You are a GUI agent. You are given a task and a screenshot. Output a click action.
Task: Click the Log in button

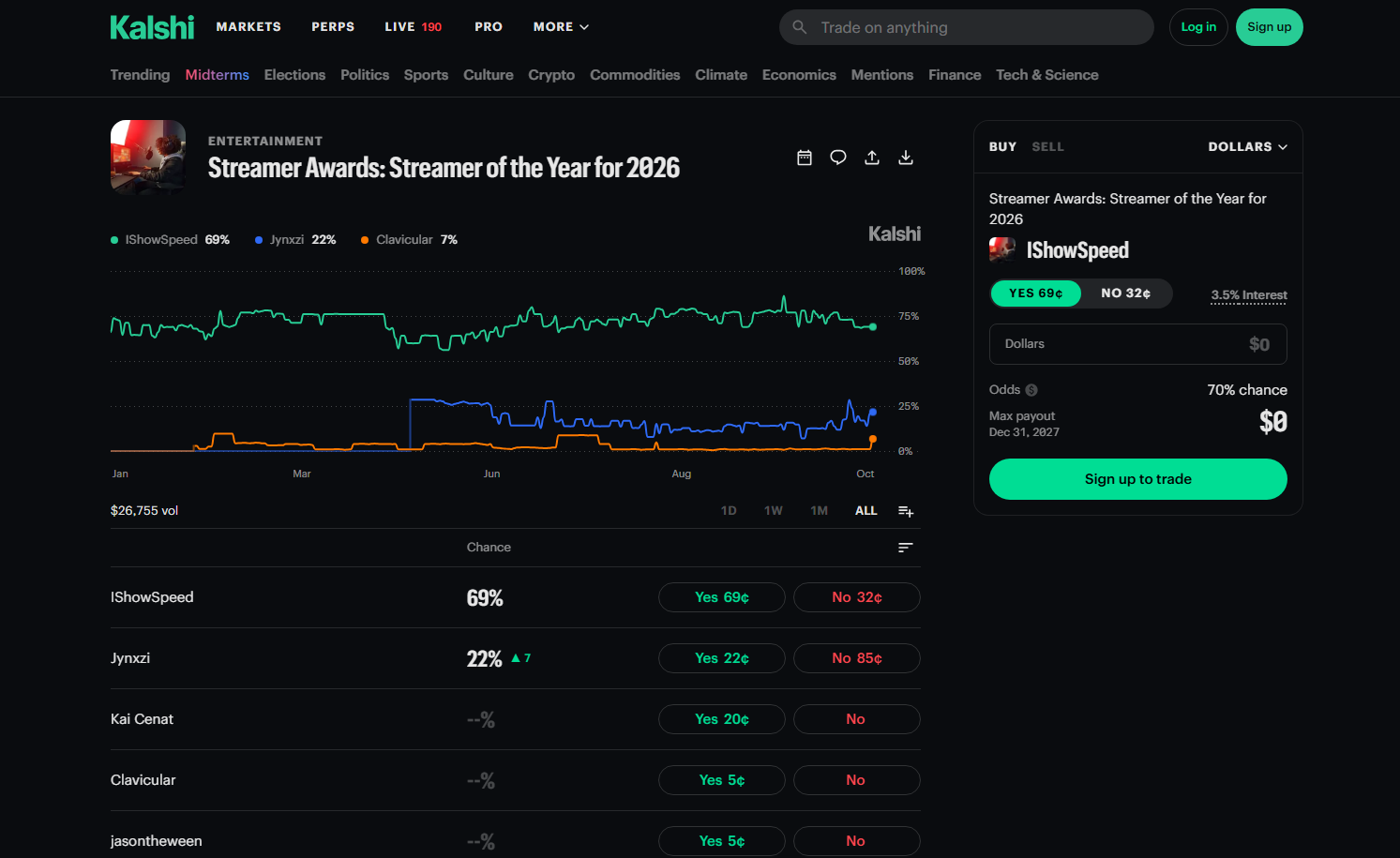[1198, 27]
